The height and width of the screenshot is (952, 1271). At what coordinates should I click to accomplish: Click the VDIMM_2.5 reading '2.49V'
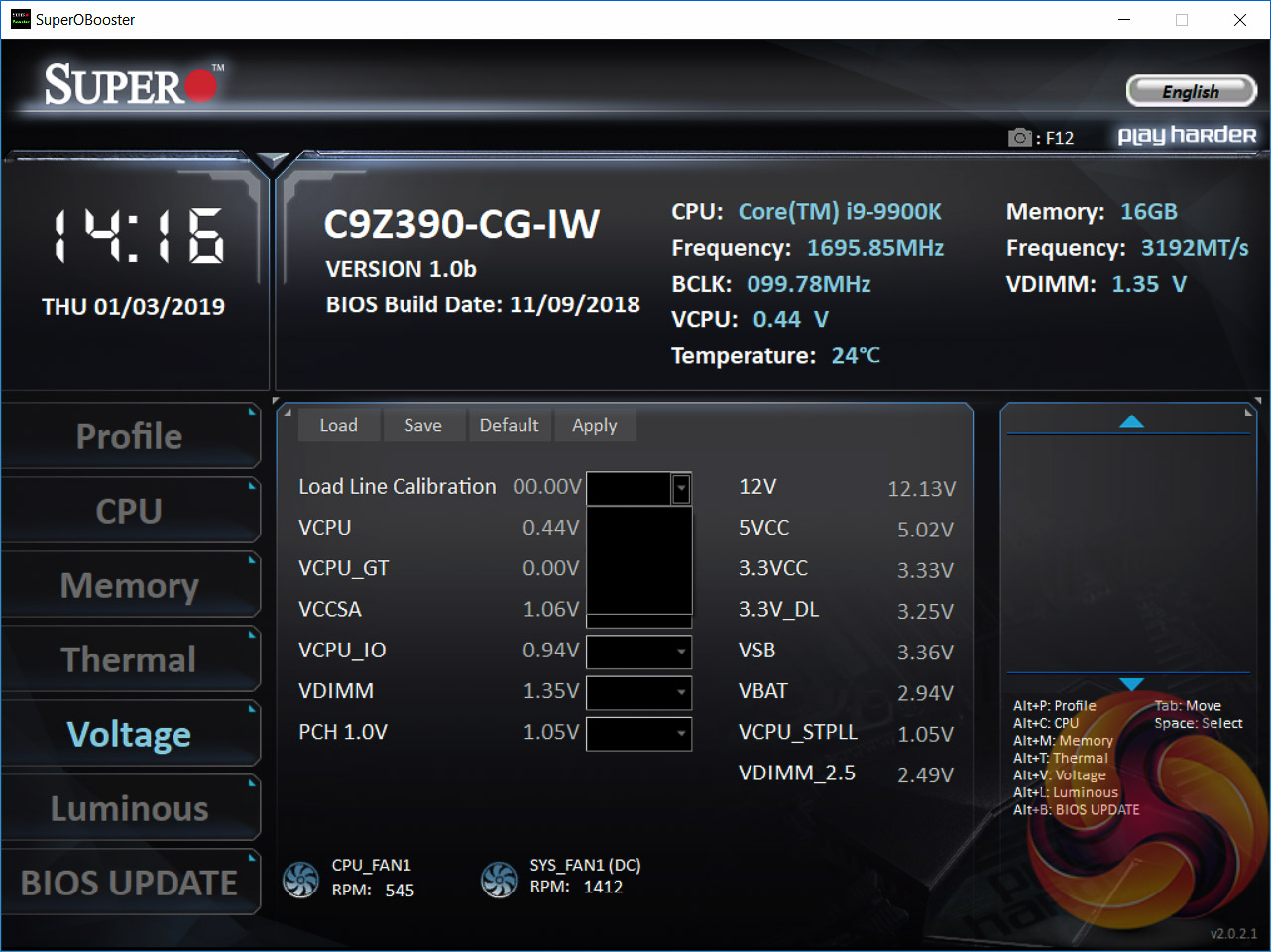[926, 774]
